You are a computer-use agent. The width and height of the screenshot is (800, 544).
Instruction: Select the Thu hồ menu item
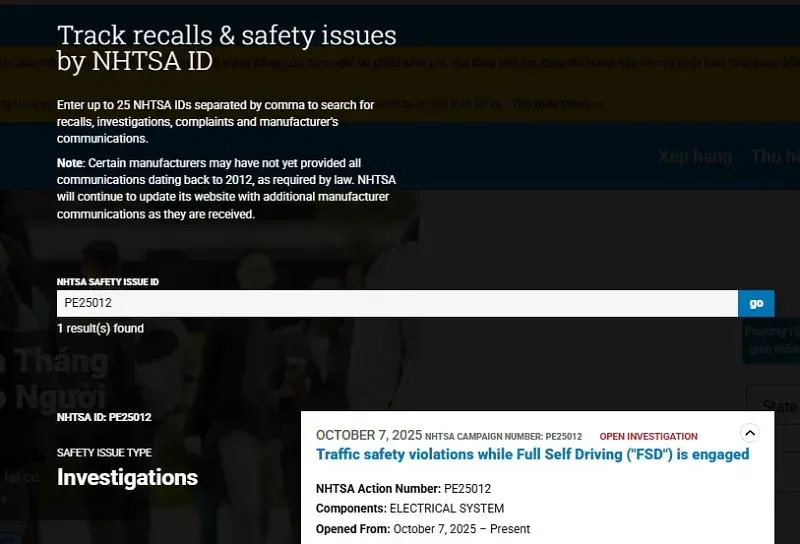click(x=775, y=156)
